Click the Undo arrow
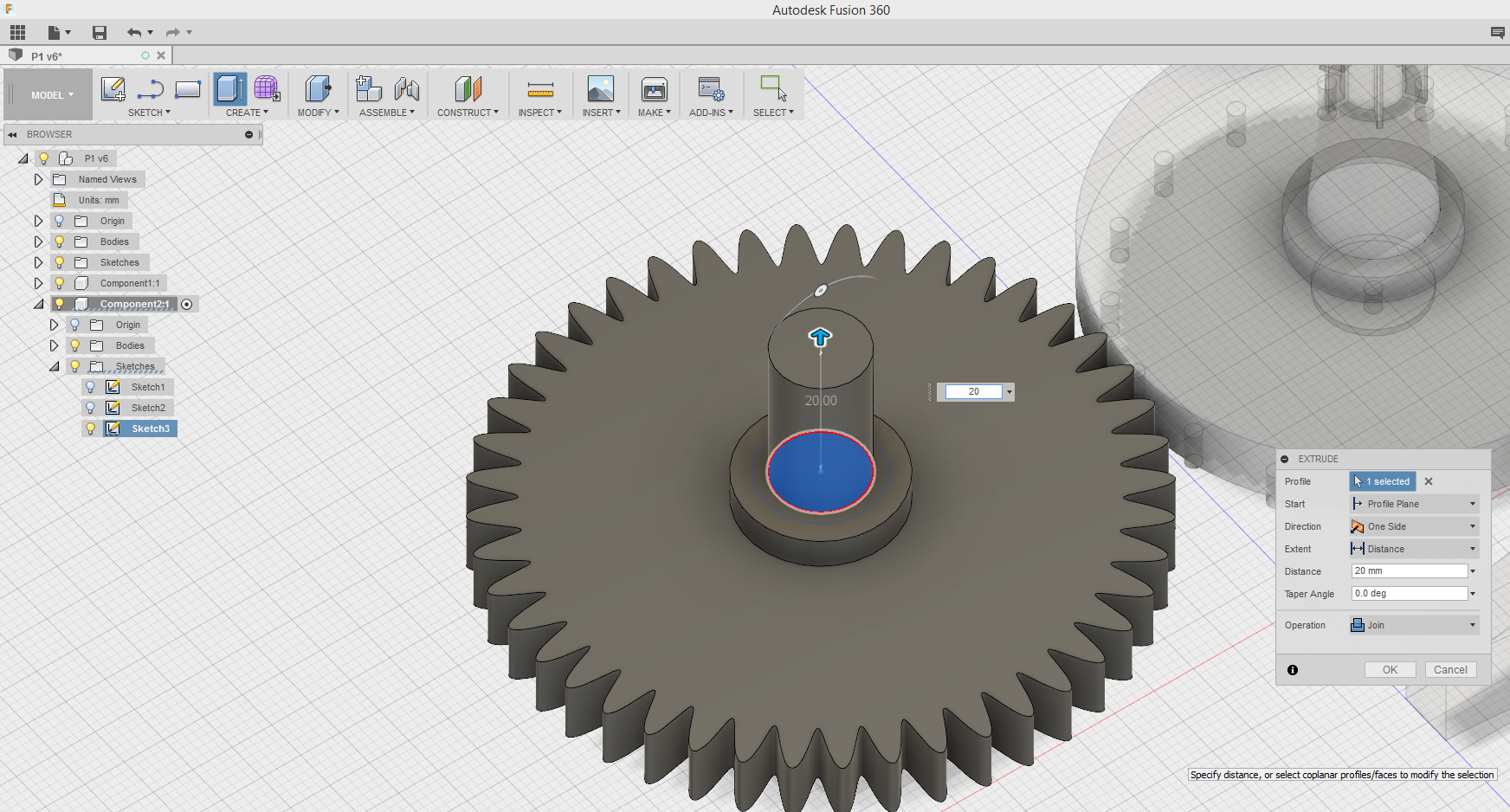This screenshot has width=1510, height=812. (134, 33)
